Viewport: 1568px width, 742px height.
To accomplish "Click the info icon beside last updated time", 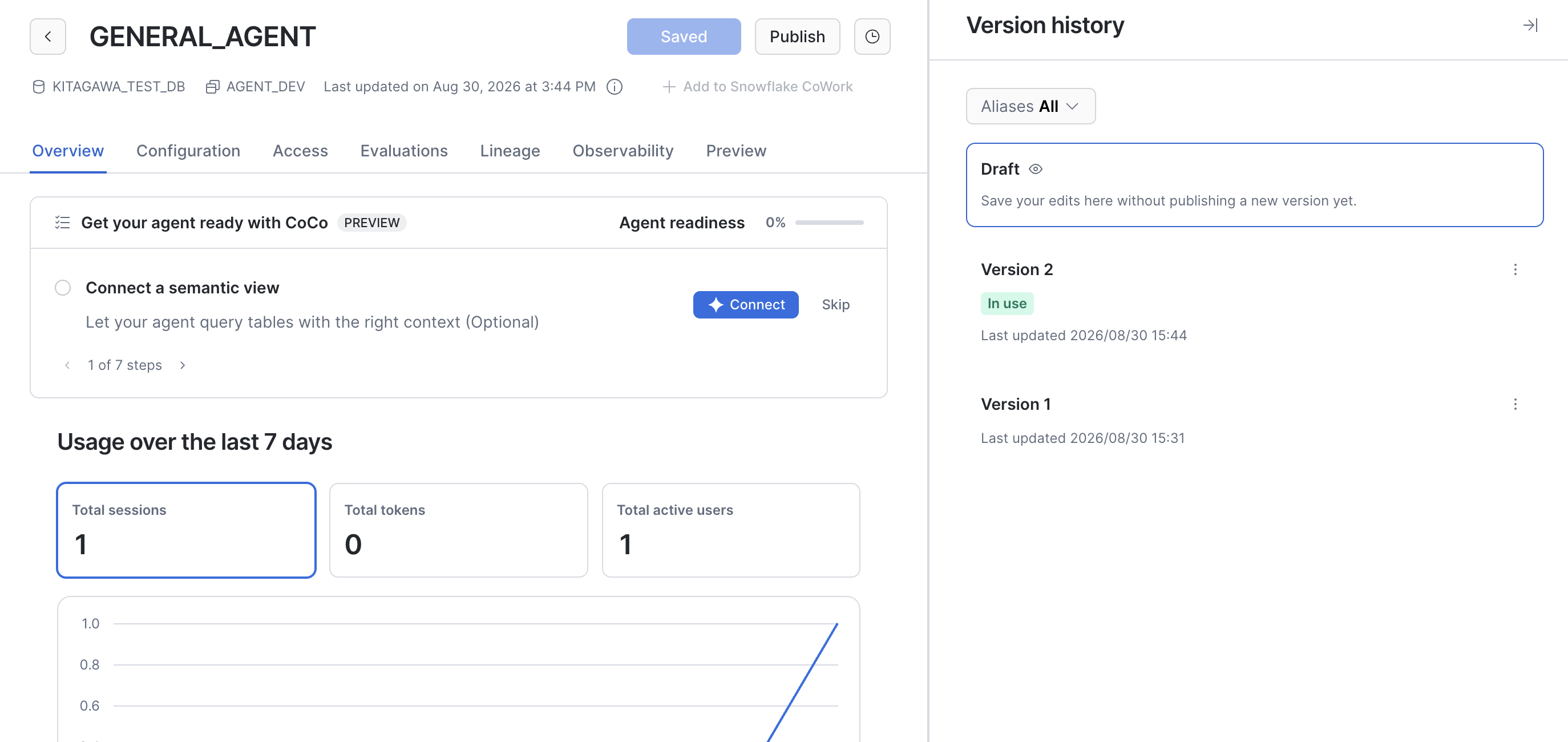I will coord(614,87).
